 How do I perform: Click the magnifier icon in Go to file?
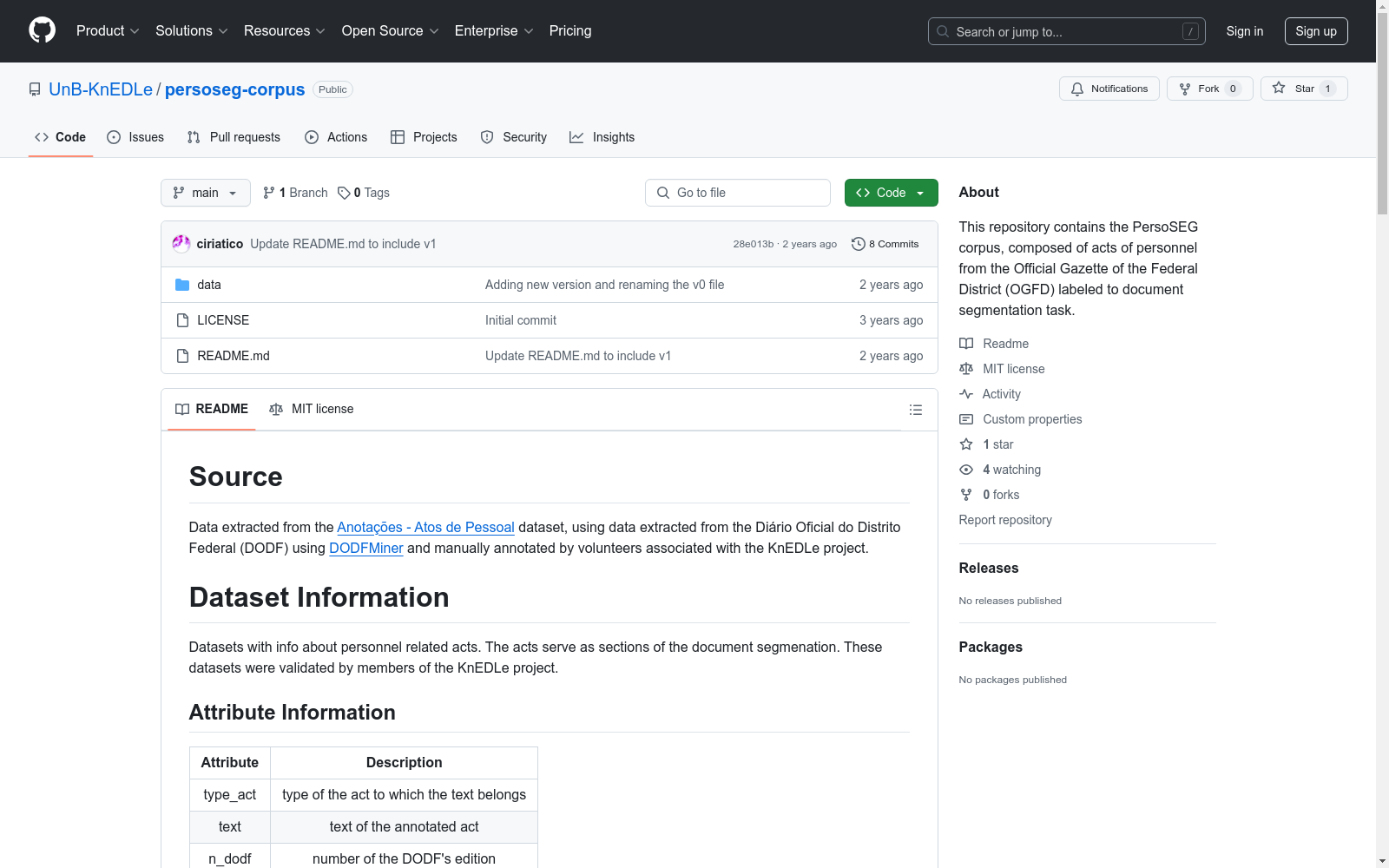click(663, 193)
